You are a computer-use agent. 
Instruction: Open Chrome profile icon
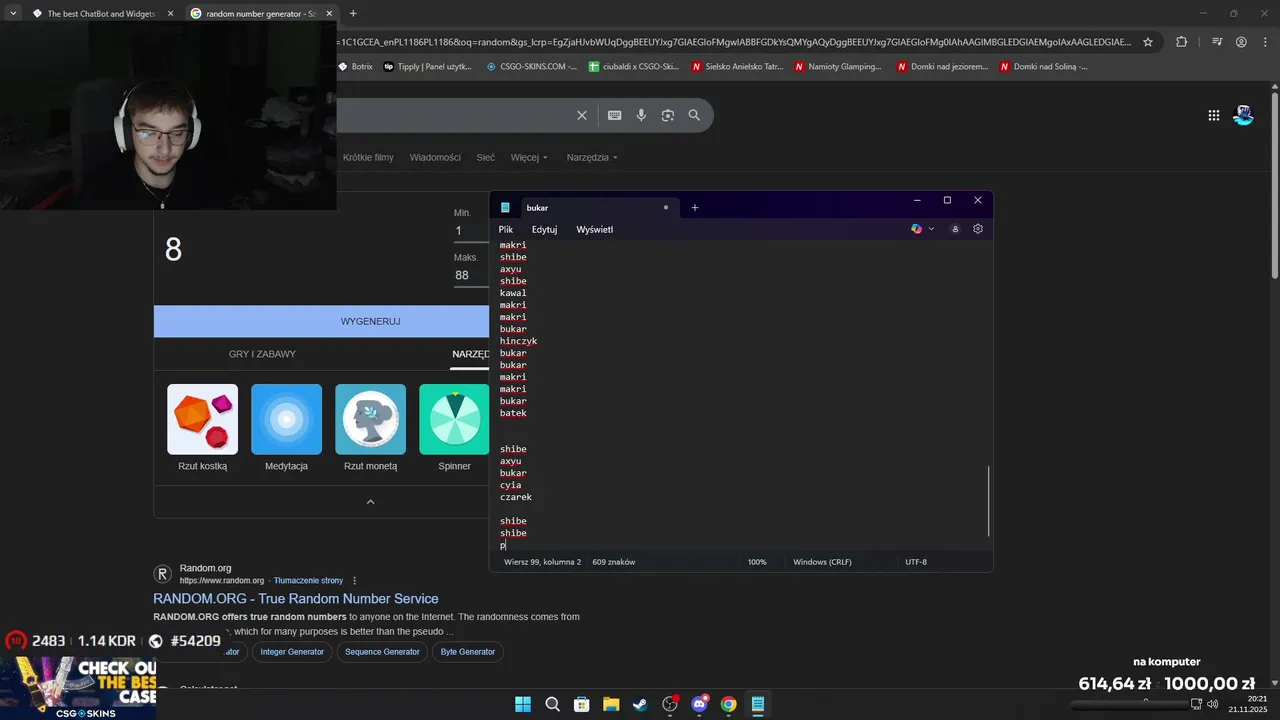click(1241, 42)
